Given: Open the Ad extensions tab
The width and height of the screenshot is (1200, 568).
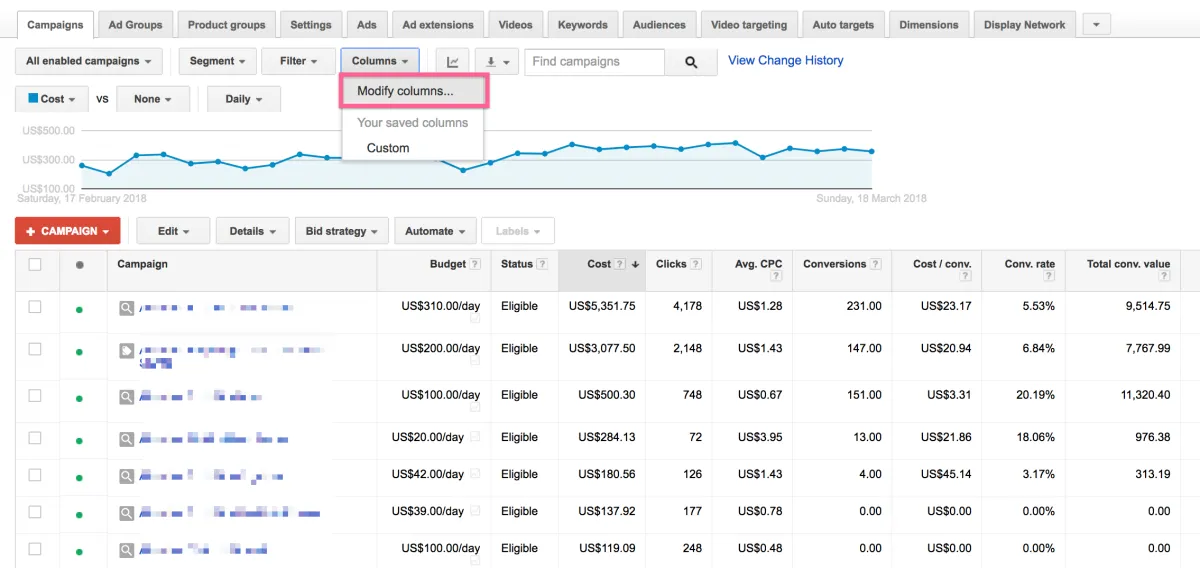Looking at the screenshot, I should pos(438,25).
